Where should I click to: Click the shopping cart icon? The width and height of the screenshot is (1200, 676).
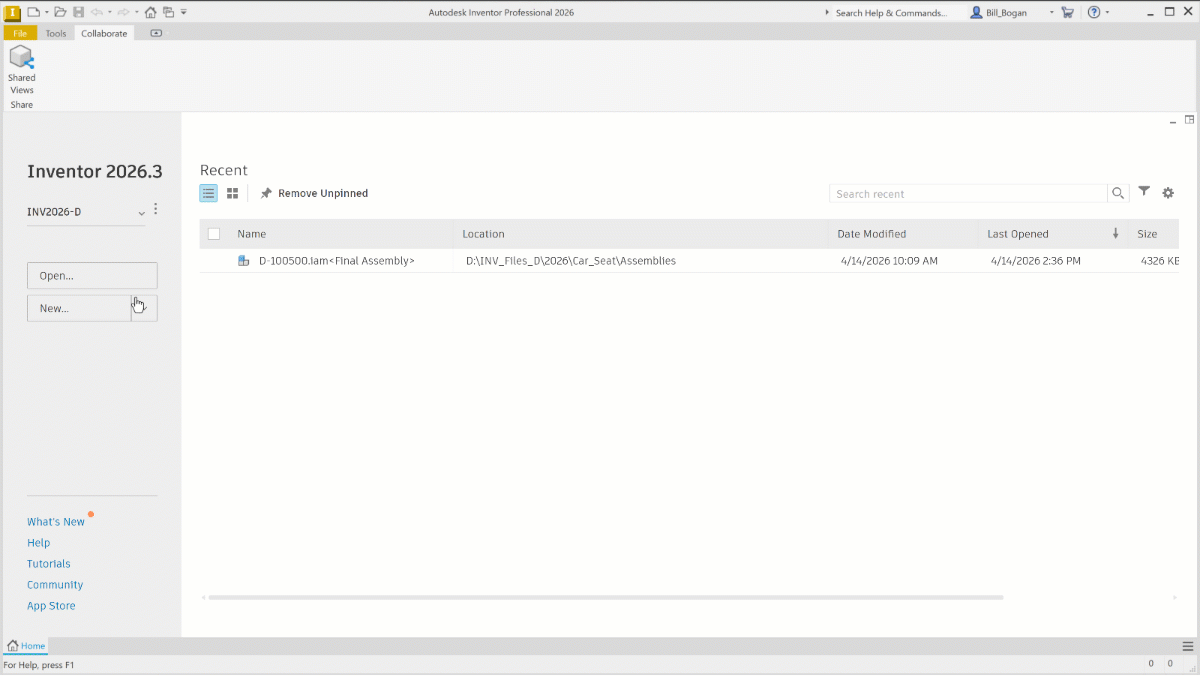(1068, 12)
